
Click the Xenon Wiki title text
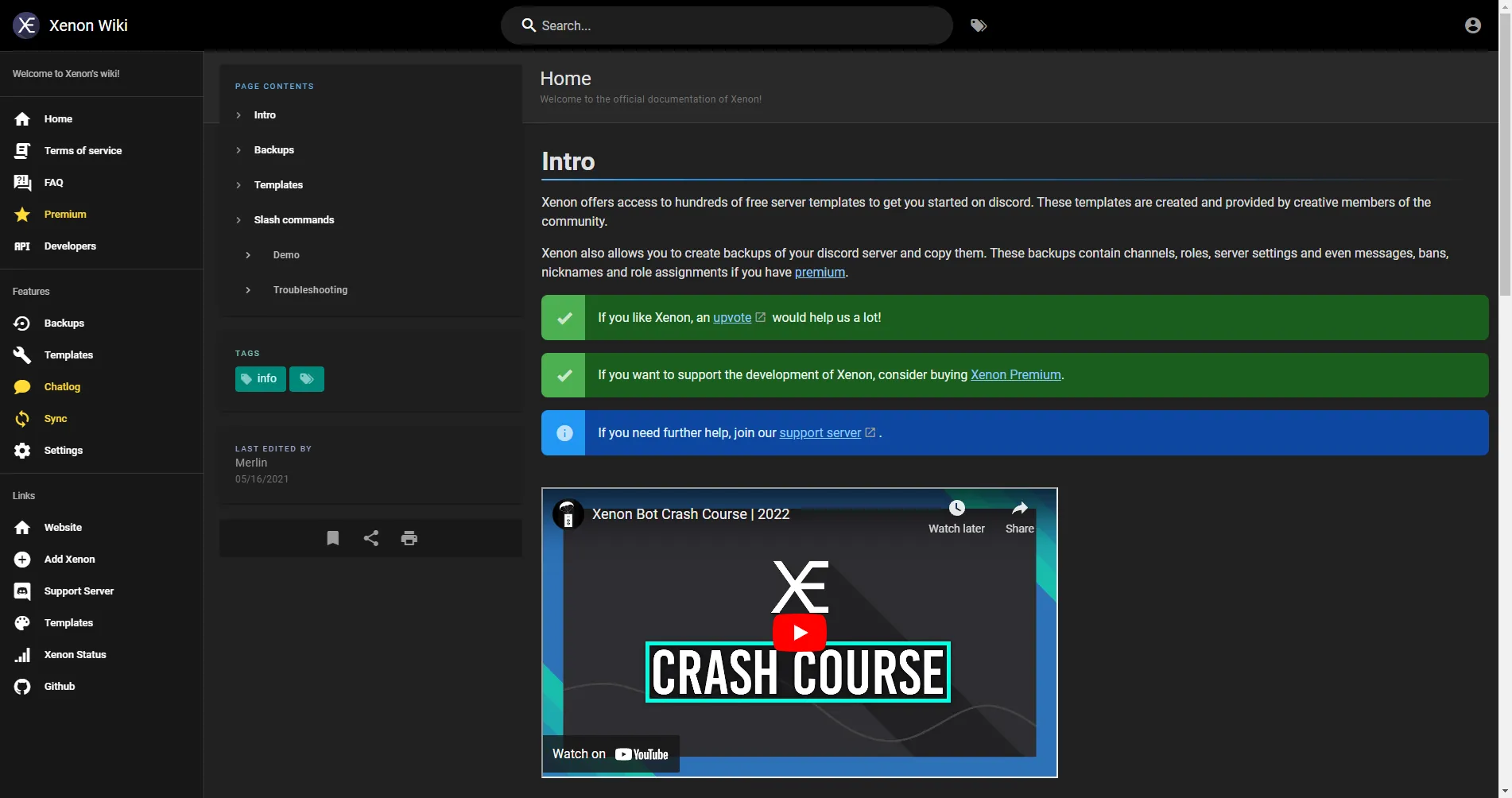(x=88, y=25)
